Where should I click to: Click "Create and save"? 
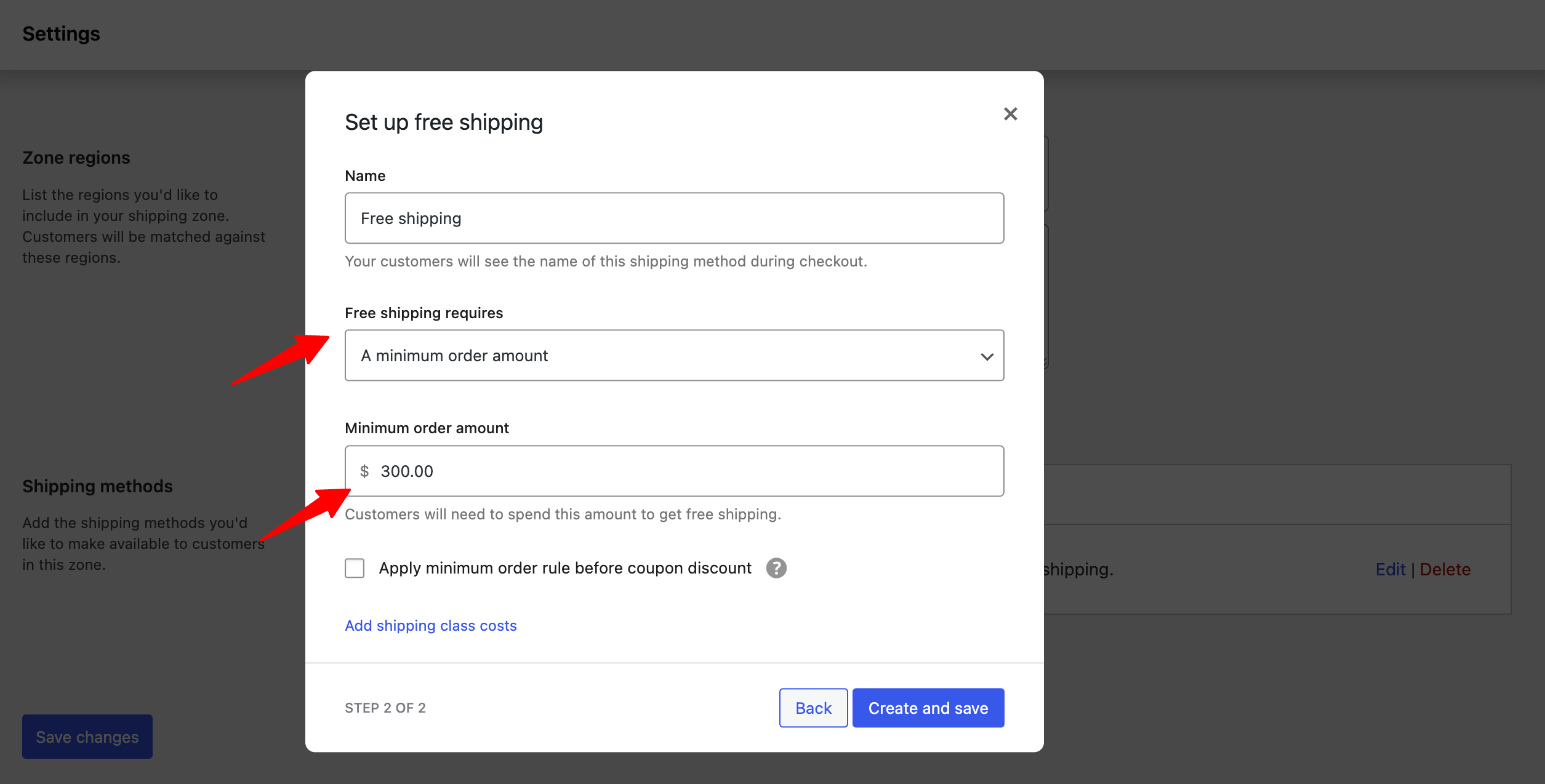(928, 708)
